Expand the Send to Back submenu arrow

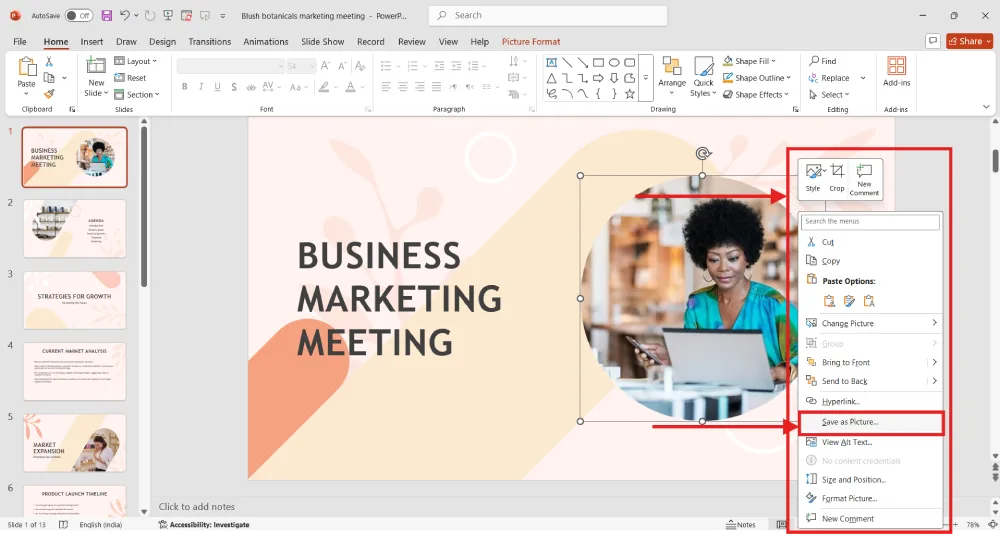pyautogui.click(x=934, y=381)
